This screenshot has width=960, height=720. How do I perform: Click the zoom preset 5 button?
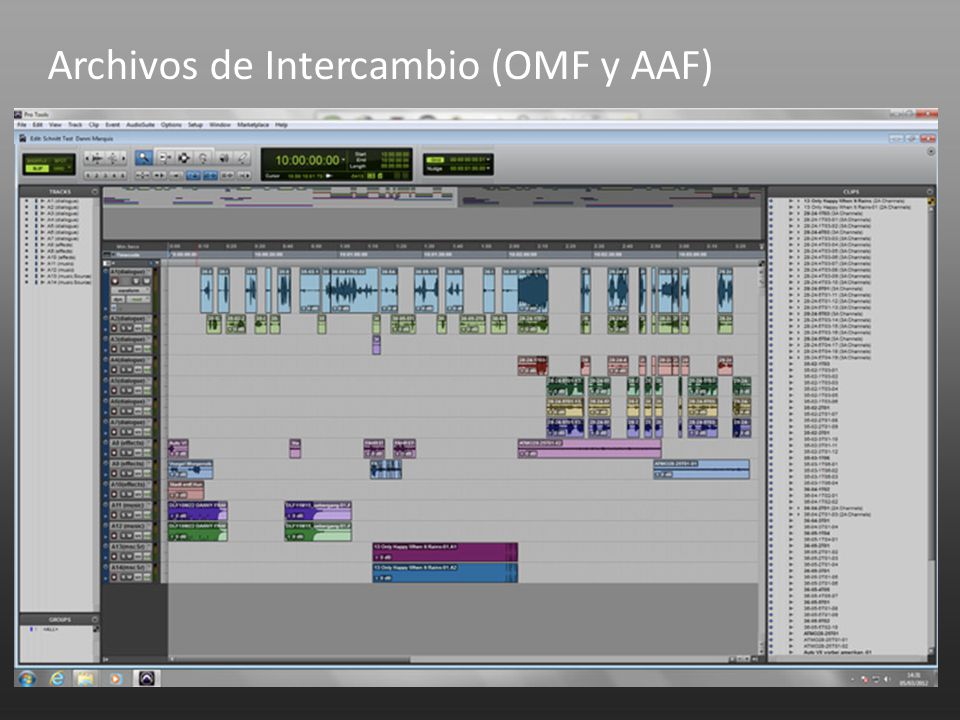pyautogui.click(x=123, y=176)
